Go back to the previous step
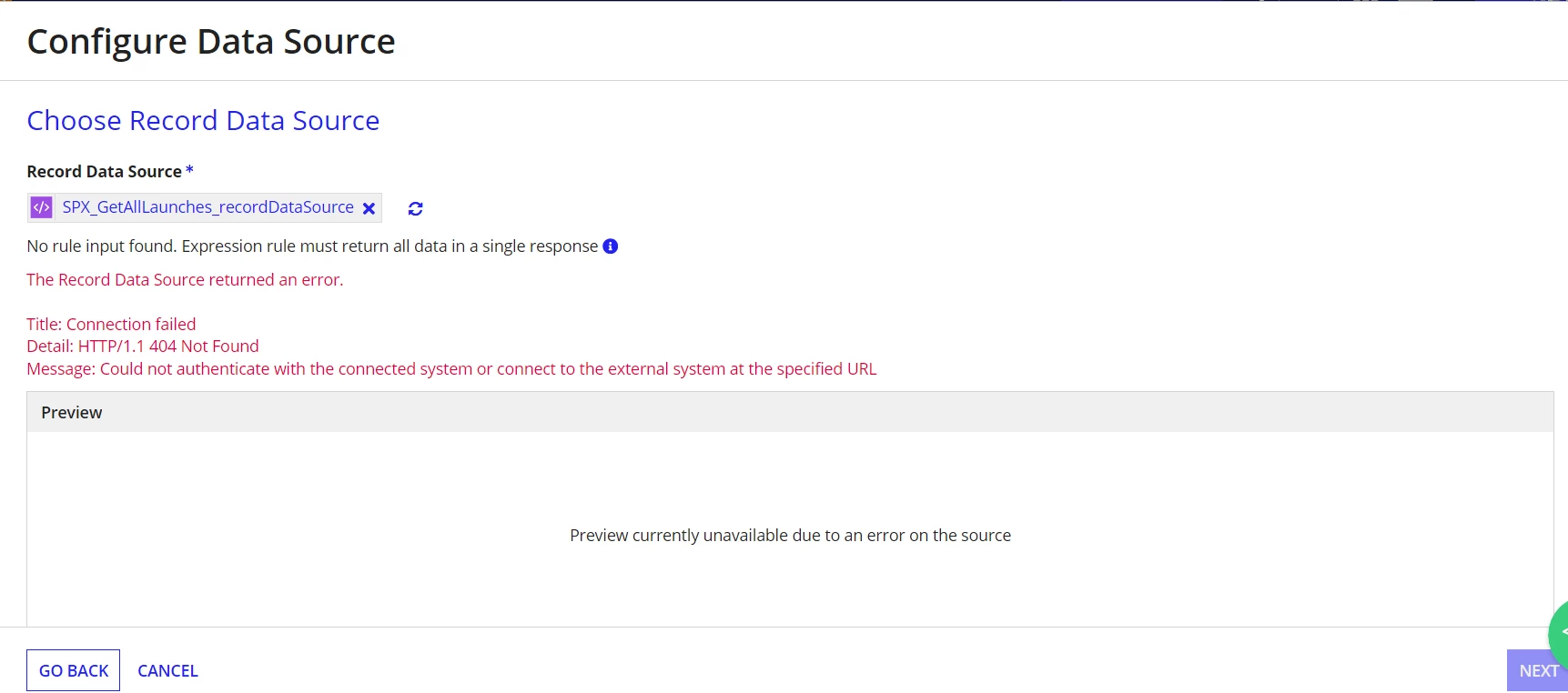Viewport: 1568px width, 693px height. click(74, 670)
